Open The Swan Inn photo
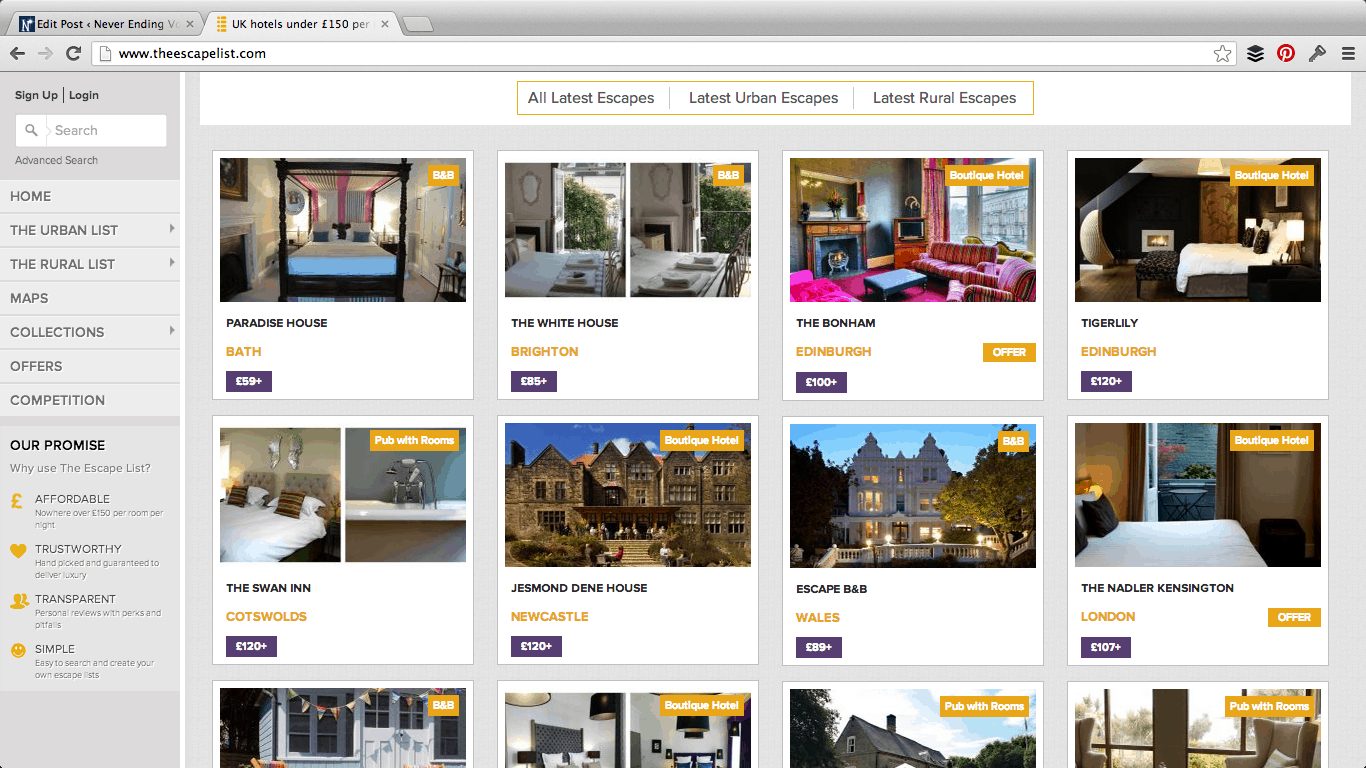The height and width of the screenshot is (768, 1366). point(343,495)
